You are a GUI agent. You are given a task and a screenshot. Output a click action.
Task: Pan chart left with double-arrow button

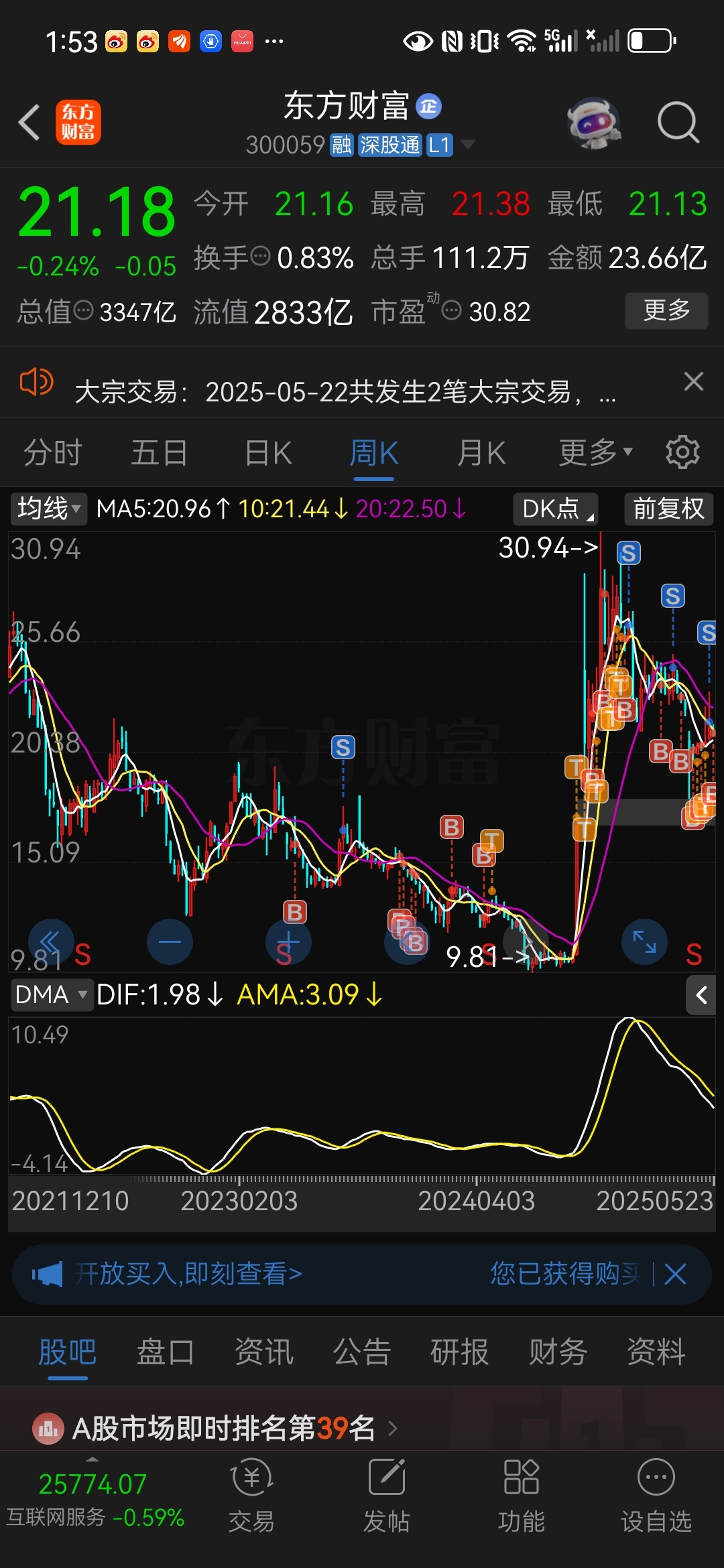(51, 941)
